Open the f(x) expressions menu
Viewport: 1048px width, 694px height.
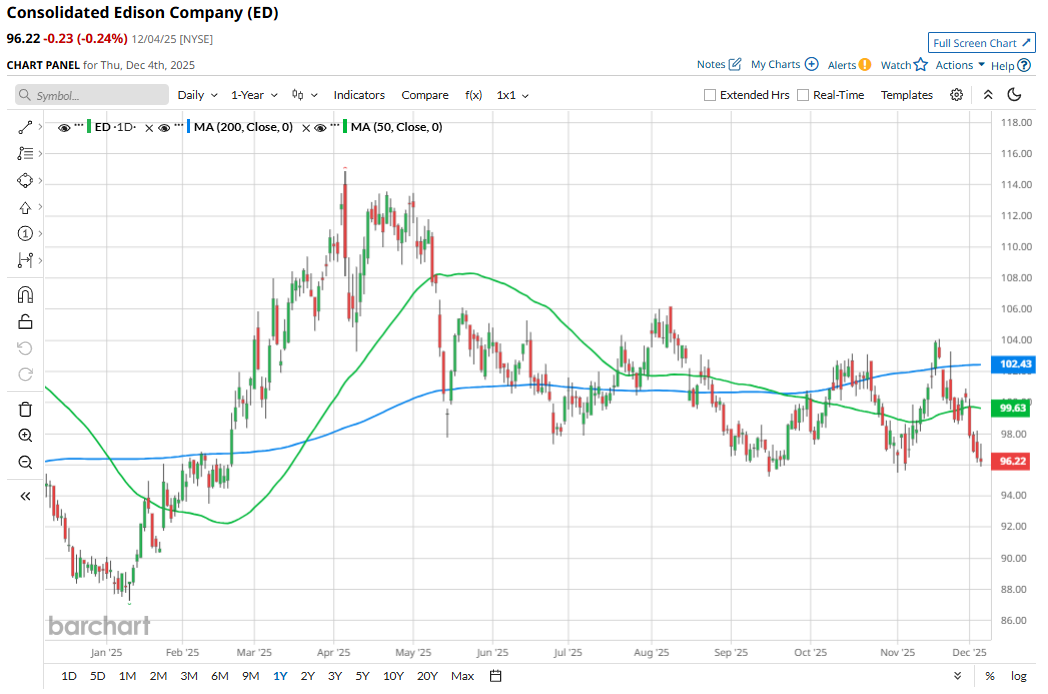(473, 95)
